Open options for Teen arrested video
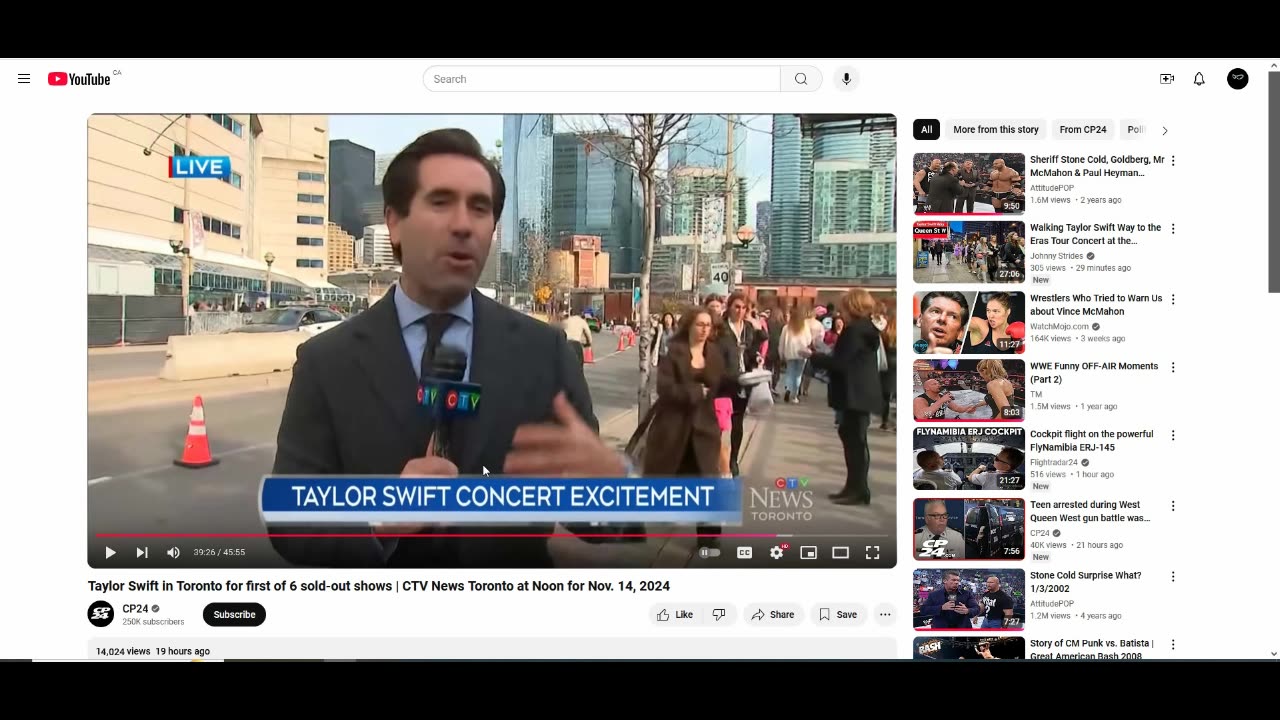 1173,506
